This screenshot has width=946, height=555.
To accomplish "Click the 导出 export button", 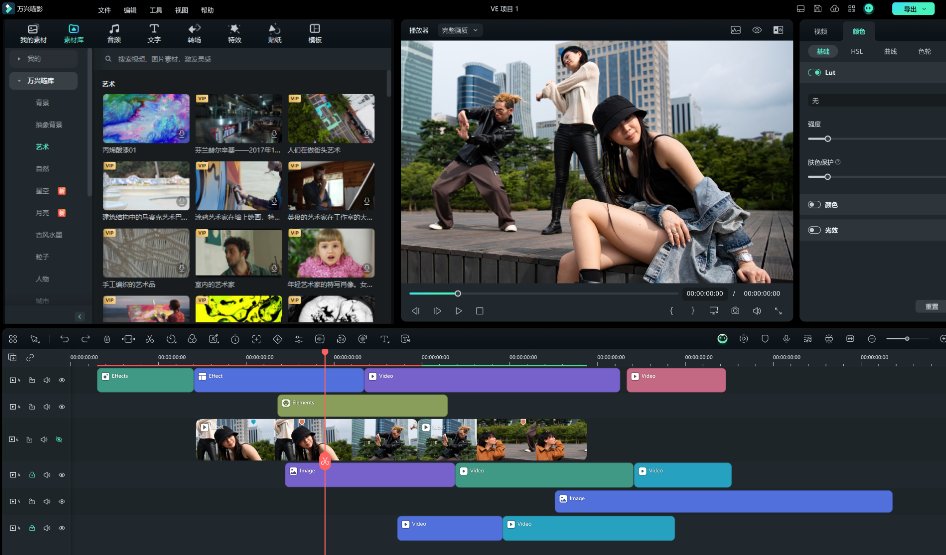I will [913, 9].
